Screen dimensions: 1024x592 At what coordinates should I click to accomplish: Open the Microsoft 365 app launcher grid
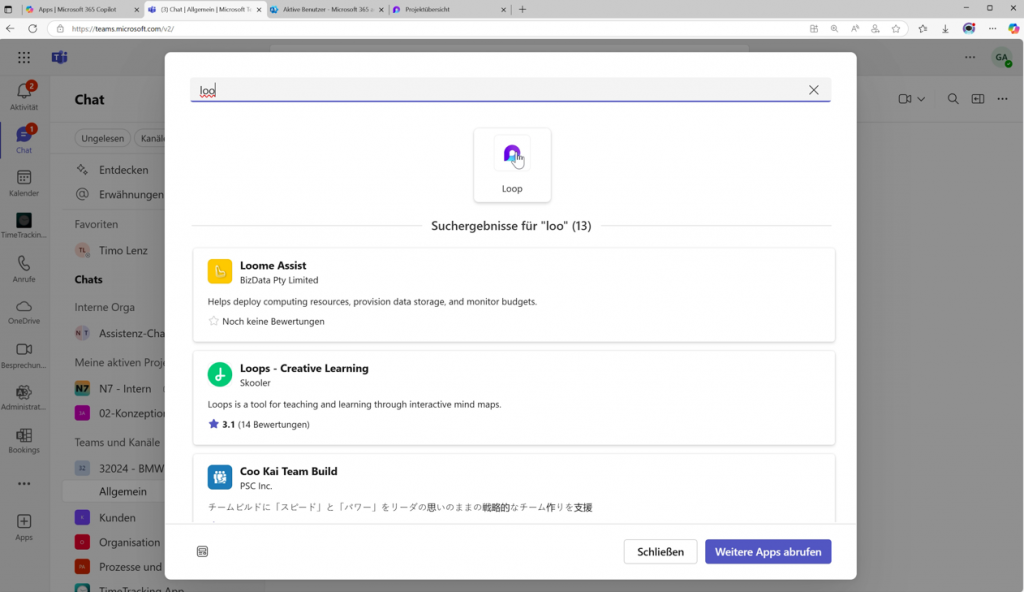coord(24,58)
